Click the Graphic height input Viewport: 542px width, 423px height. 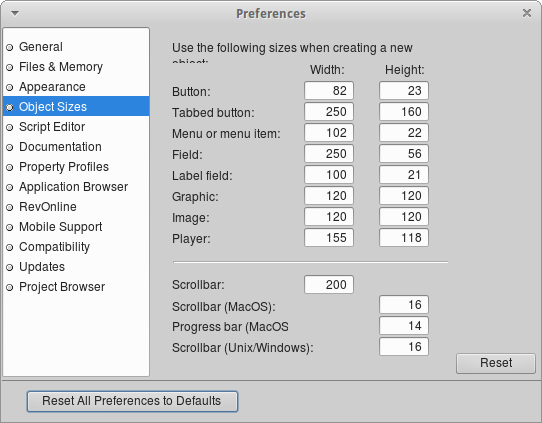[x=404, y=196]
